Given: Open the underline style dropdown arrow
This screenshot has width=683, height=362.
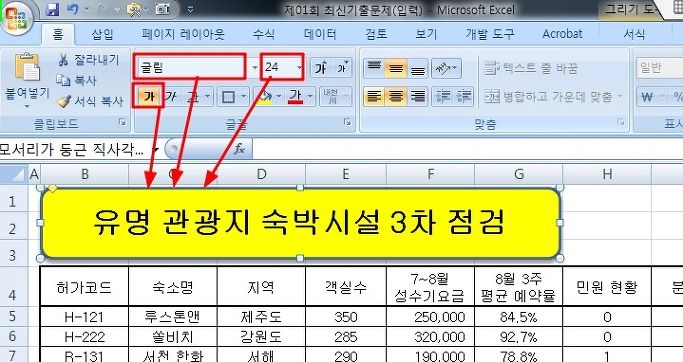Looking at the screenshot, I should click(207, 96).
